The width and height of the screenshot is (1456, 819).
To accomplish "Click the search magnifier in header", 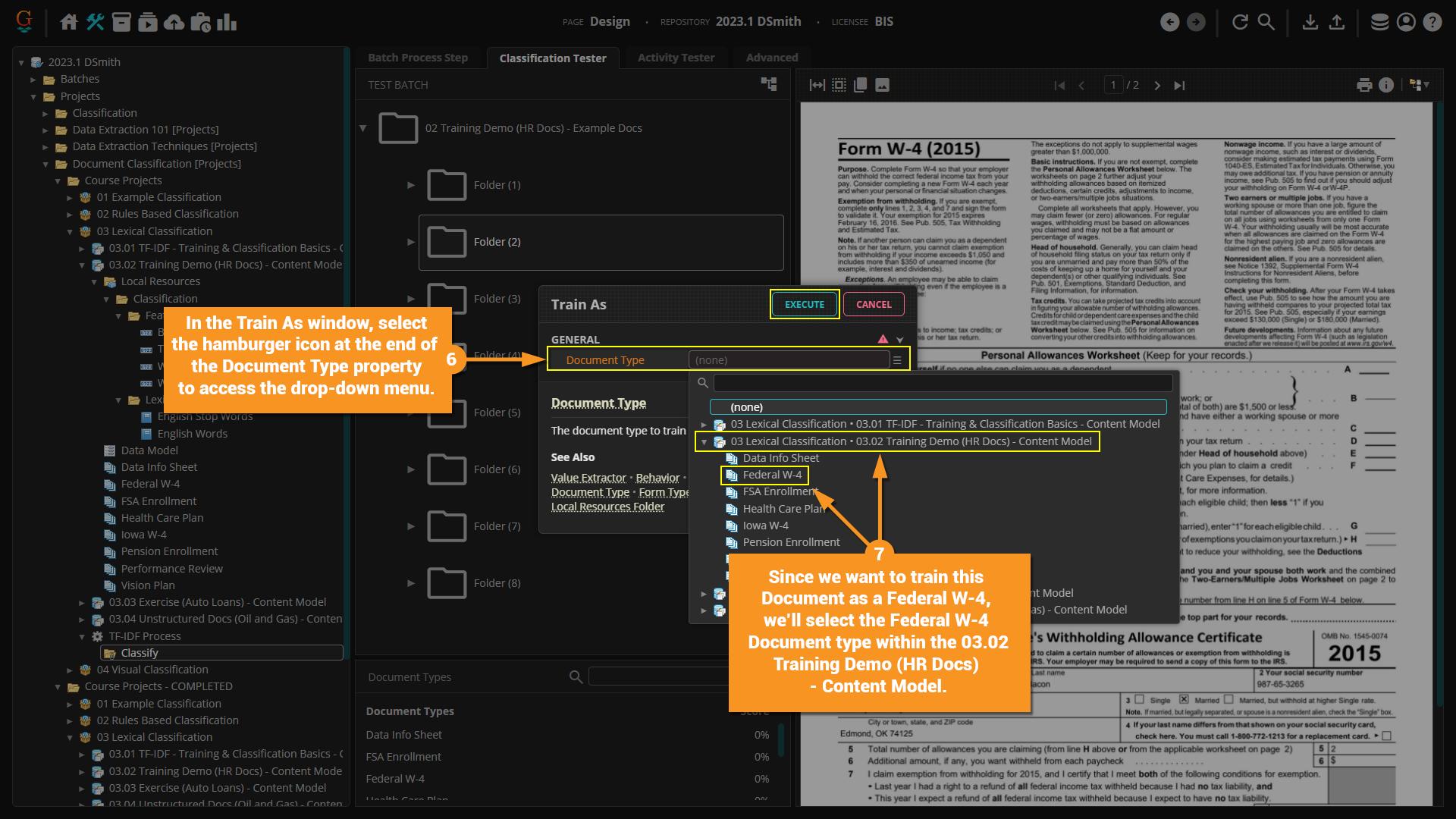I will click(x=1266, y=22).
